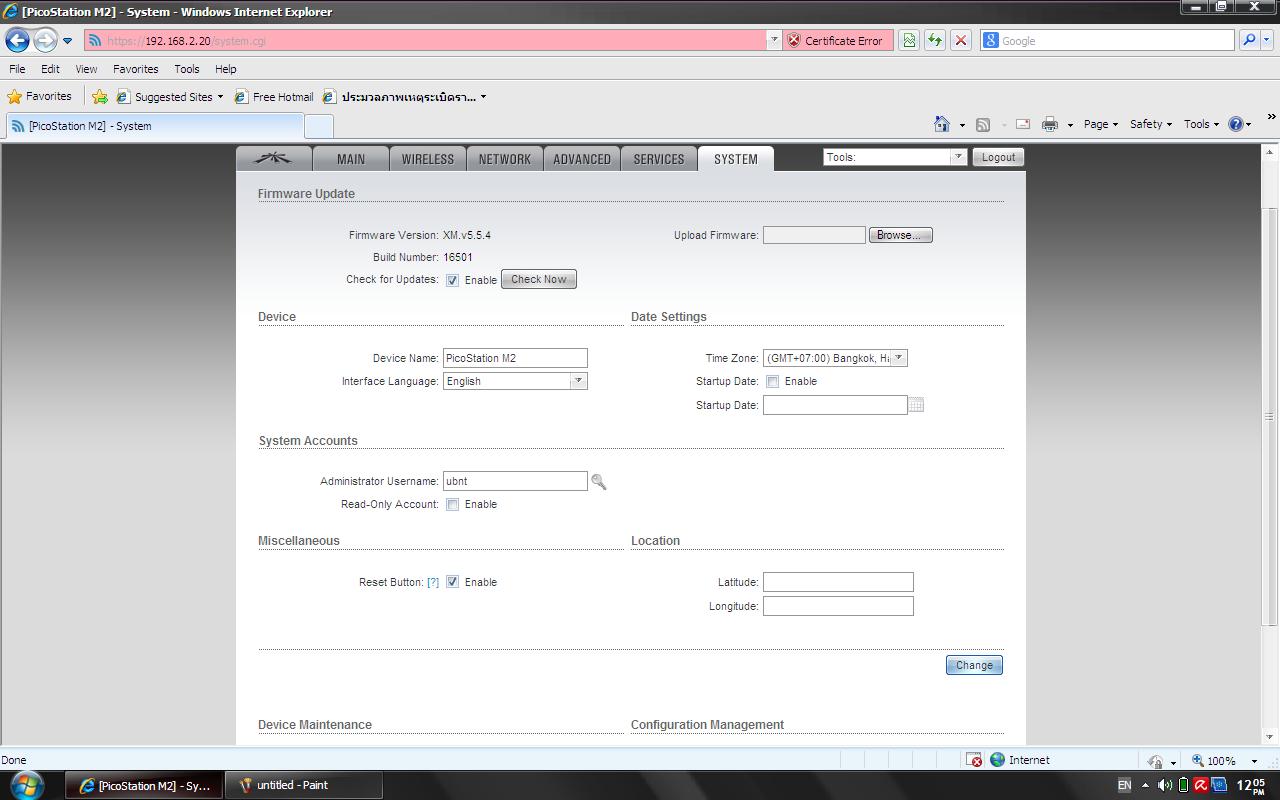Enable the Read-Only Account checkbox
Image resolution: width=1280 pixels, height=800 pixels.
[452, 504]
